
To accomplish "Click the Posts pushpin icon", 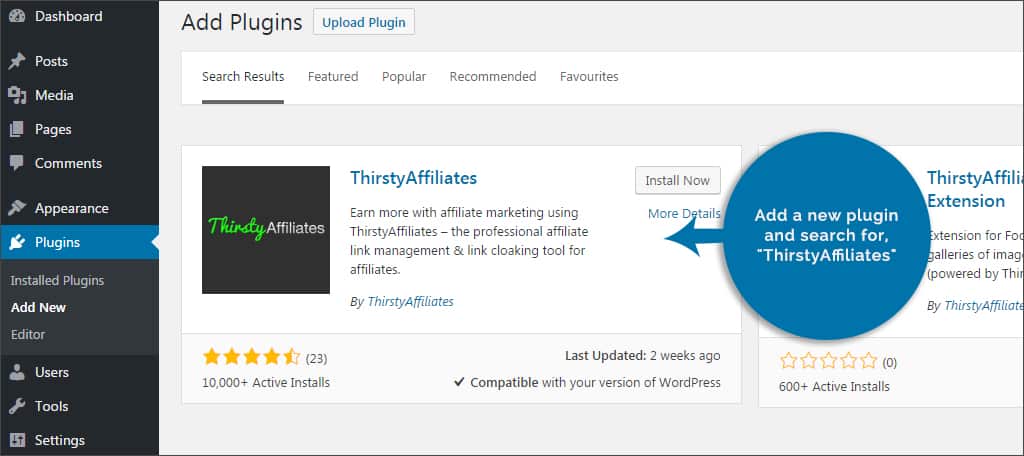I will click(17, 61).
